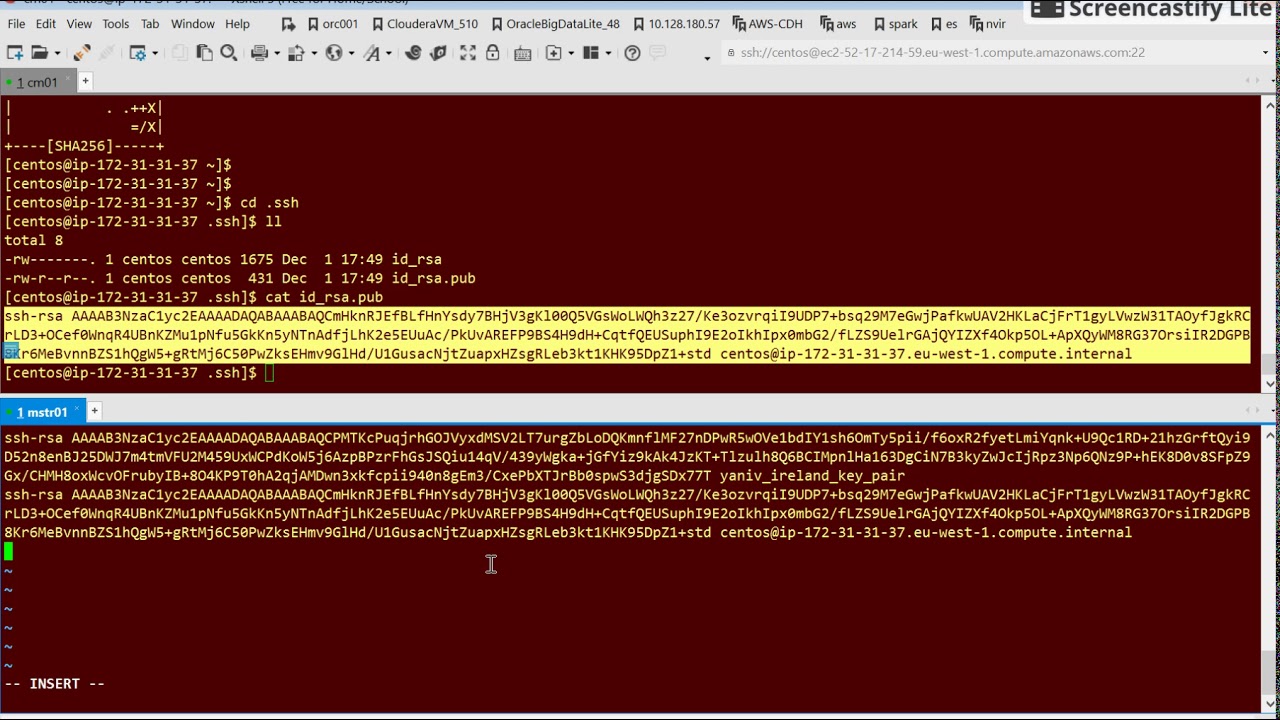Click the Help question mark icon
The width and height of the screenshot is (1280, 720).
pyautogui.click(x=633, y=53)
